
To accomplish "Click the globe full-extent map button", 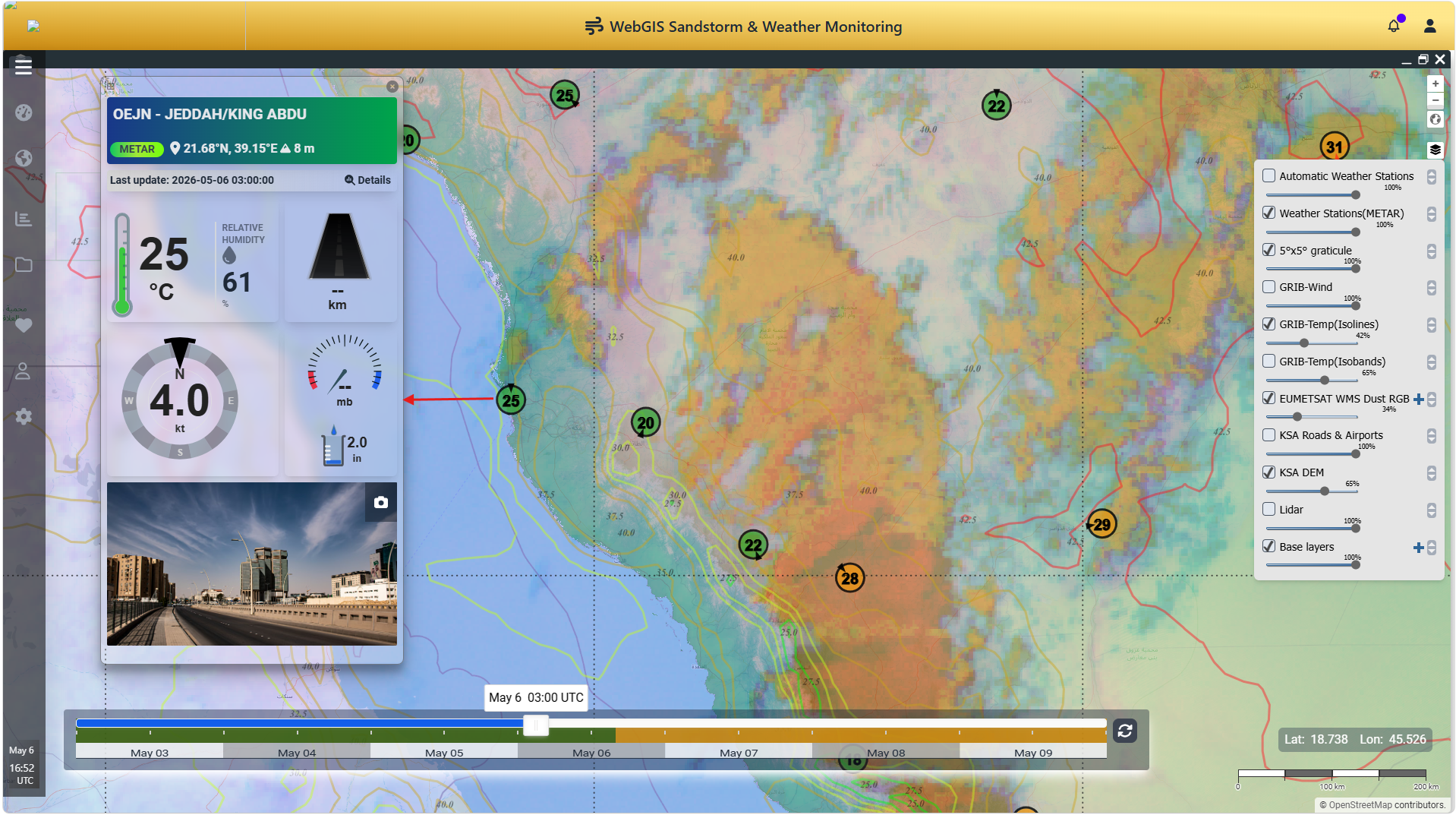I will pos(1435,119).
